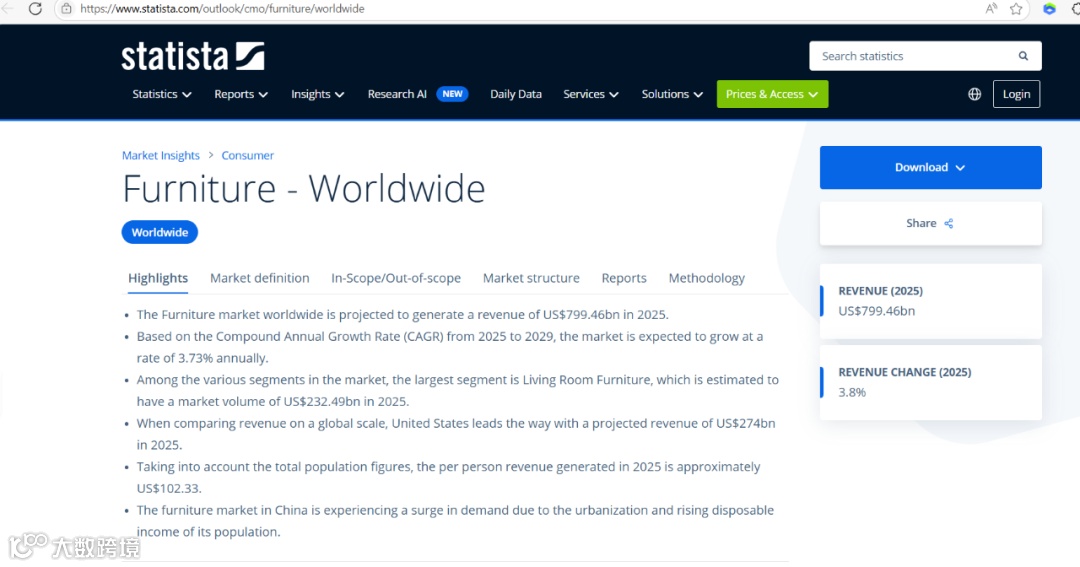
Task: Follow the Market Insights breadcrumb link
Action: point(160,156)
